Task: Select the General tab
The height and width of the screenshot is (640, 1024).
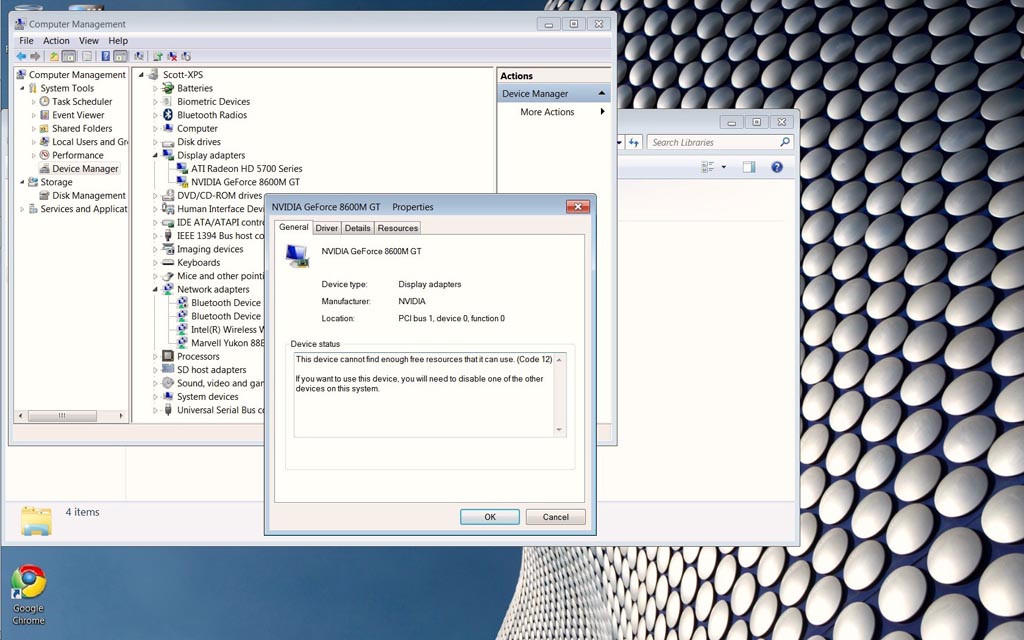Action: [x=294, y=227]
